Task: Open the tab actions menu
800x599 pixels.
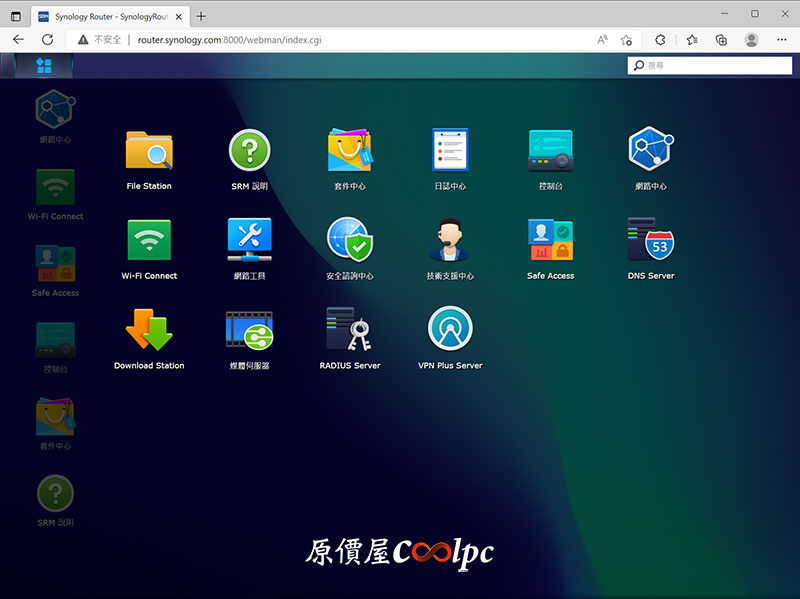Action: point(16,16)
